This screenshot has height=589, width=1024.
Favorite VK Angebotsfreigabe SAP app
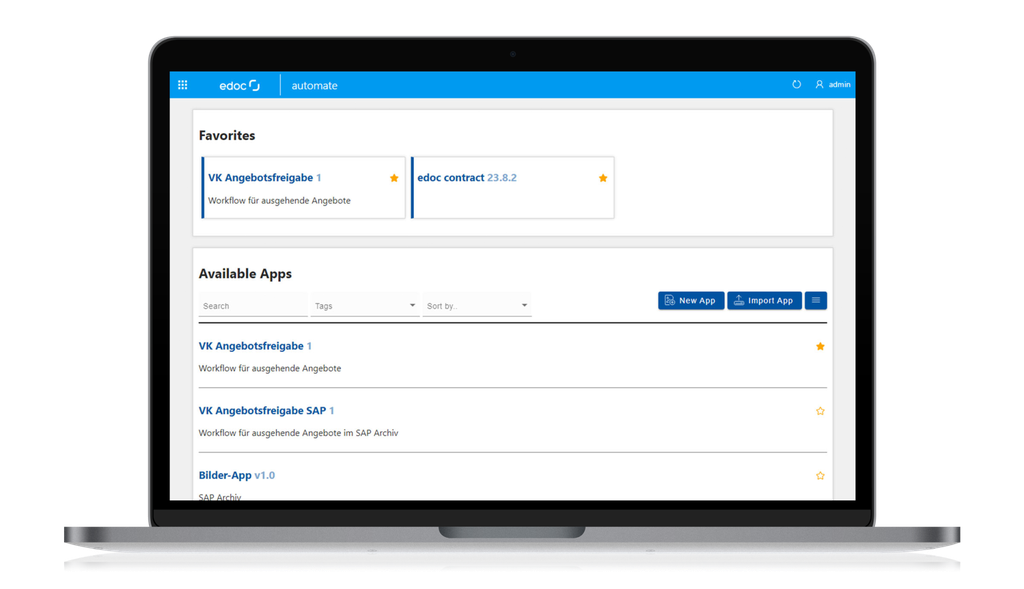point(820,411)
